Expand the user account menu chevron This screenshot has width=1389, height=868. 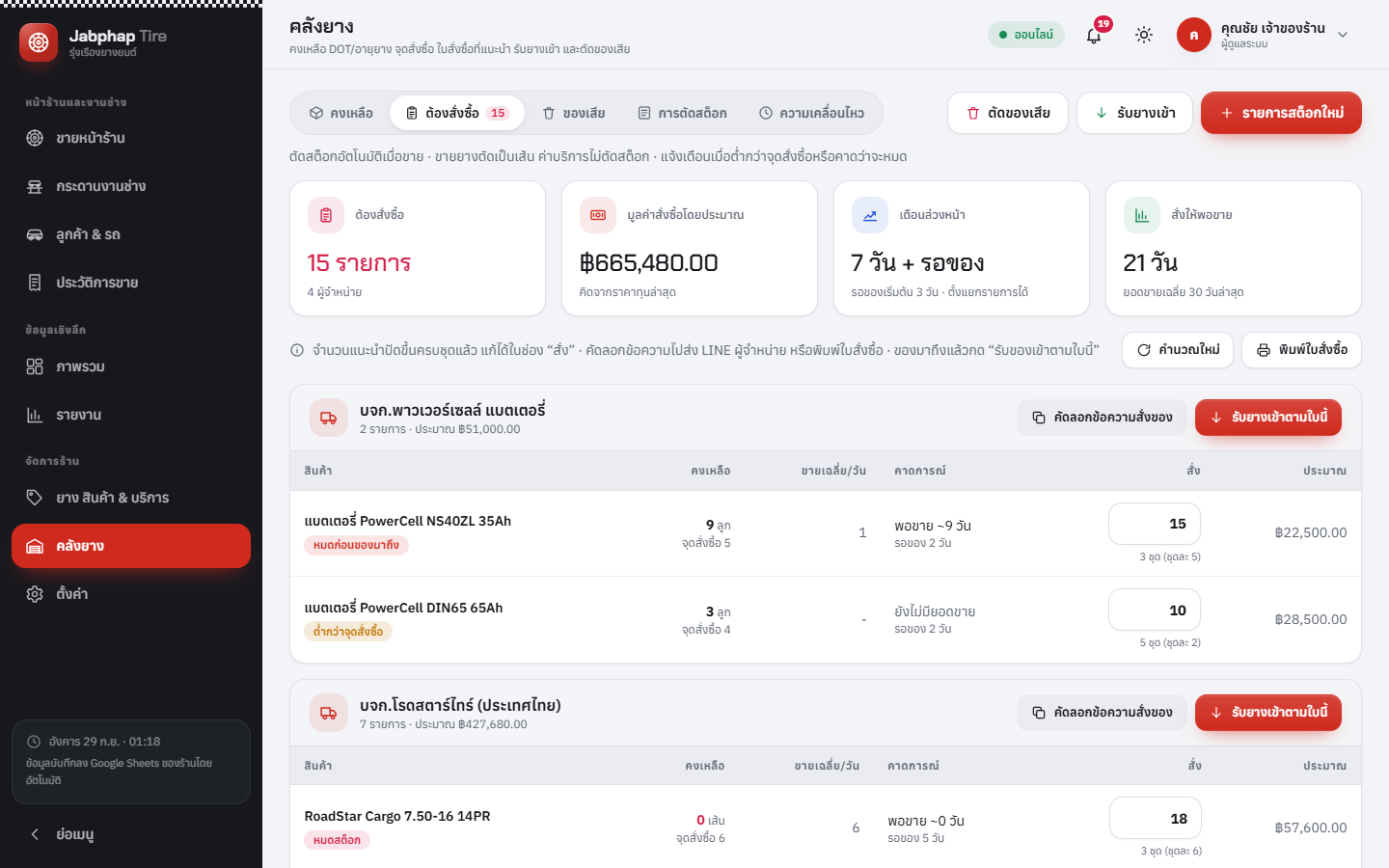(x=1343, y=35)
